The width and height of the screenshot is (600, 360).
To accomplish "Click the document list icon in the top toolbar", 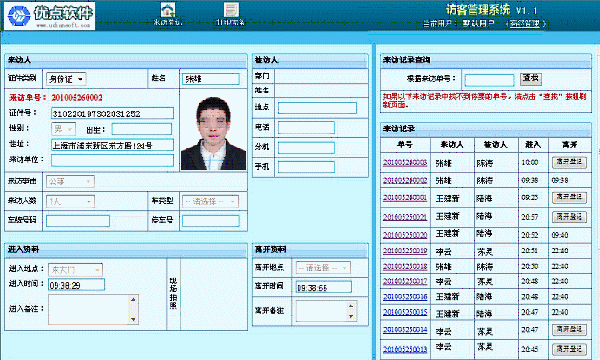I will pyautogui.click(x=231, y=10).
